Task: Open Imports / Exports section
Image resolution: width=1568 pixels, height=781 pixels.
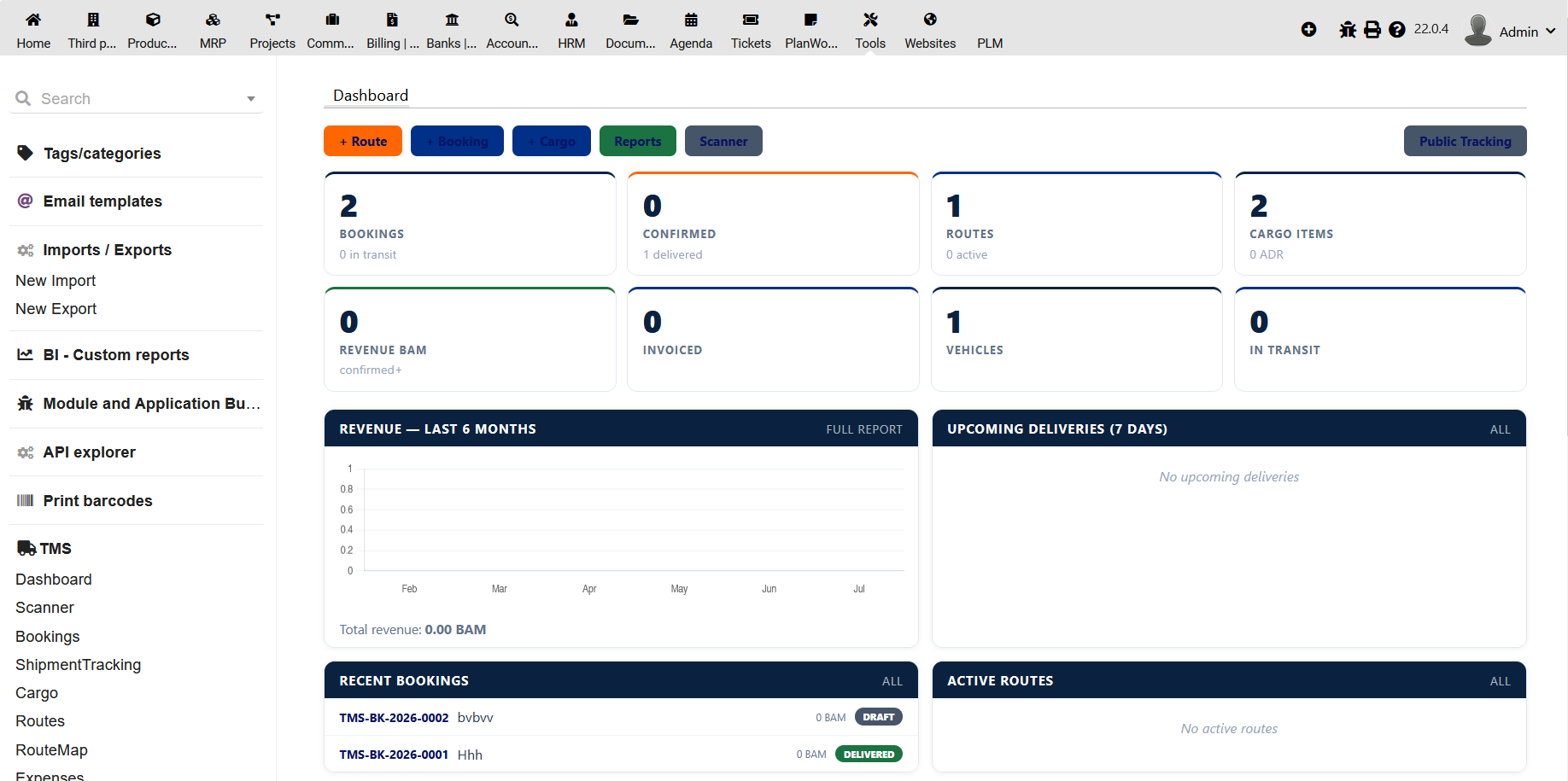Action: [107, 250]
